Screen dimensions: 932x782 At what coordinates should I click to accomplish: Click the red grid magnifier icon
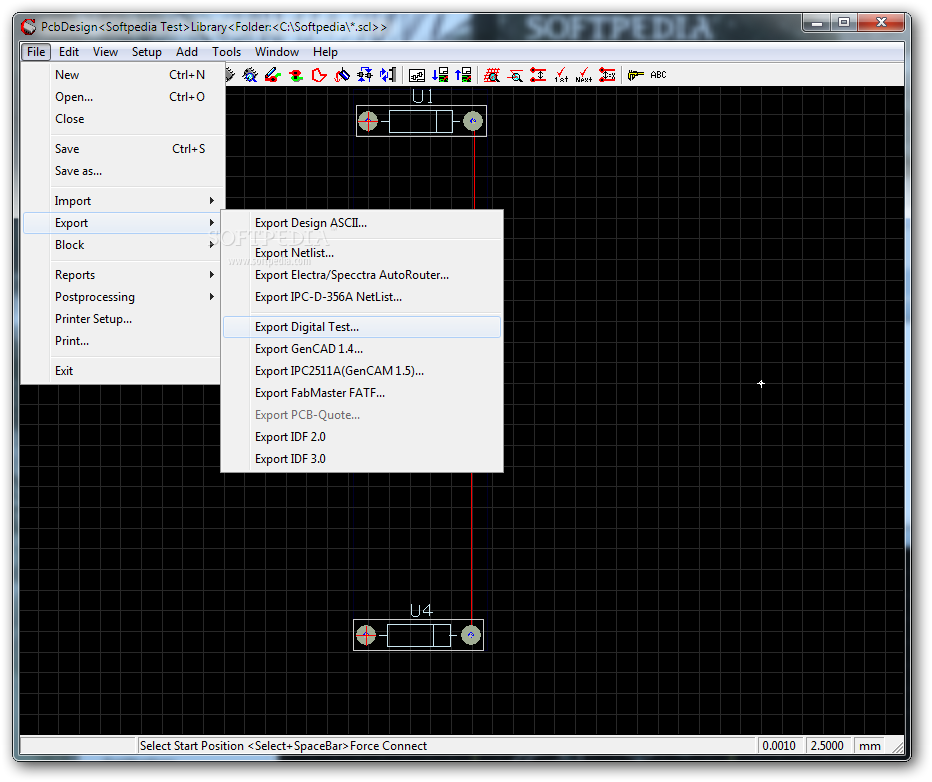click(492, 75)
